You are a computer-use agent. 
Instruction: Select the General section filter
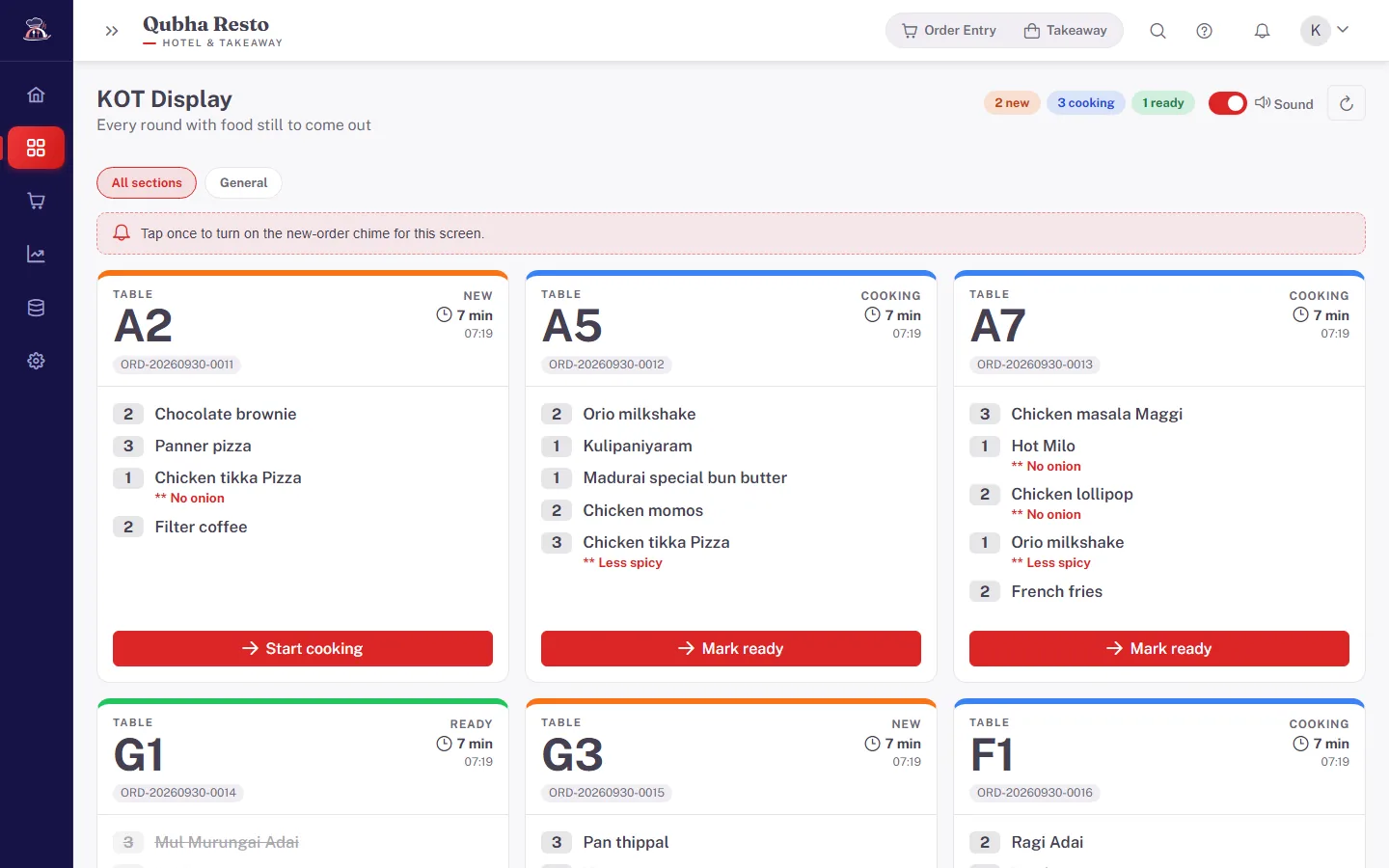[243, 182]
